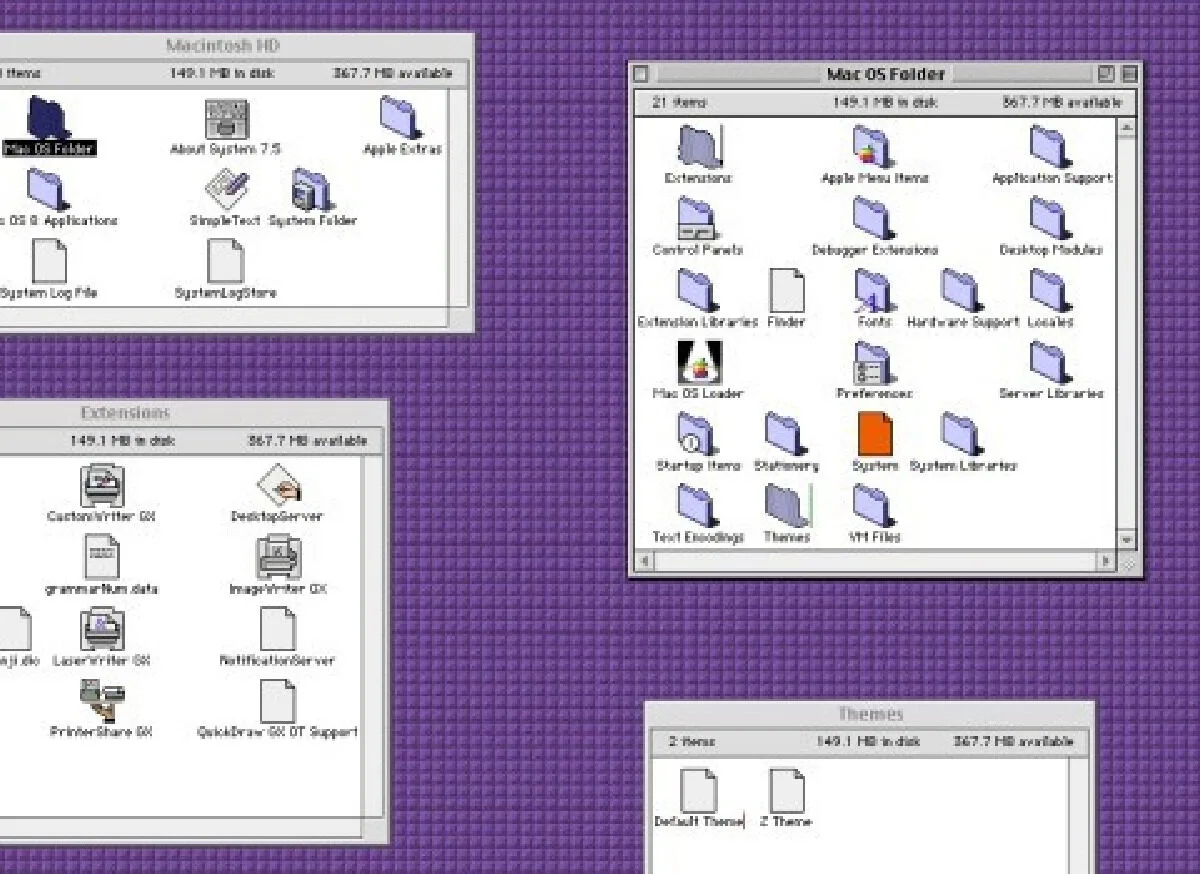This screenshot has width=1200, height=874.
Task: Select the Startup Items folder
Action: coord(698,435)
